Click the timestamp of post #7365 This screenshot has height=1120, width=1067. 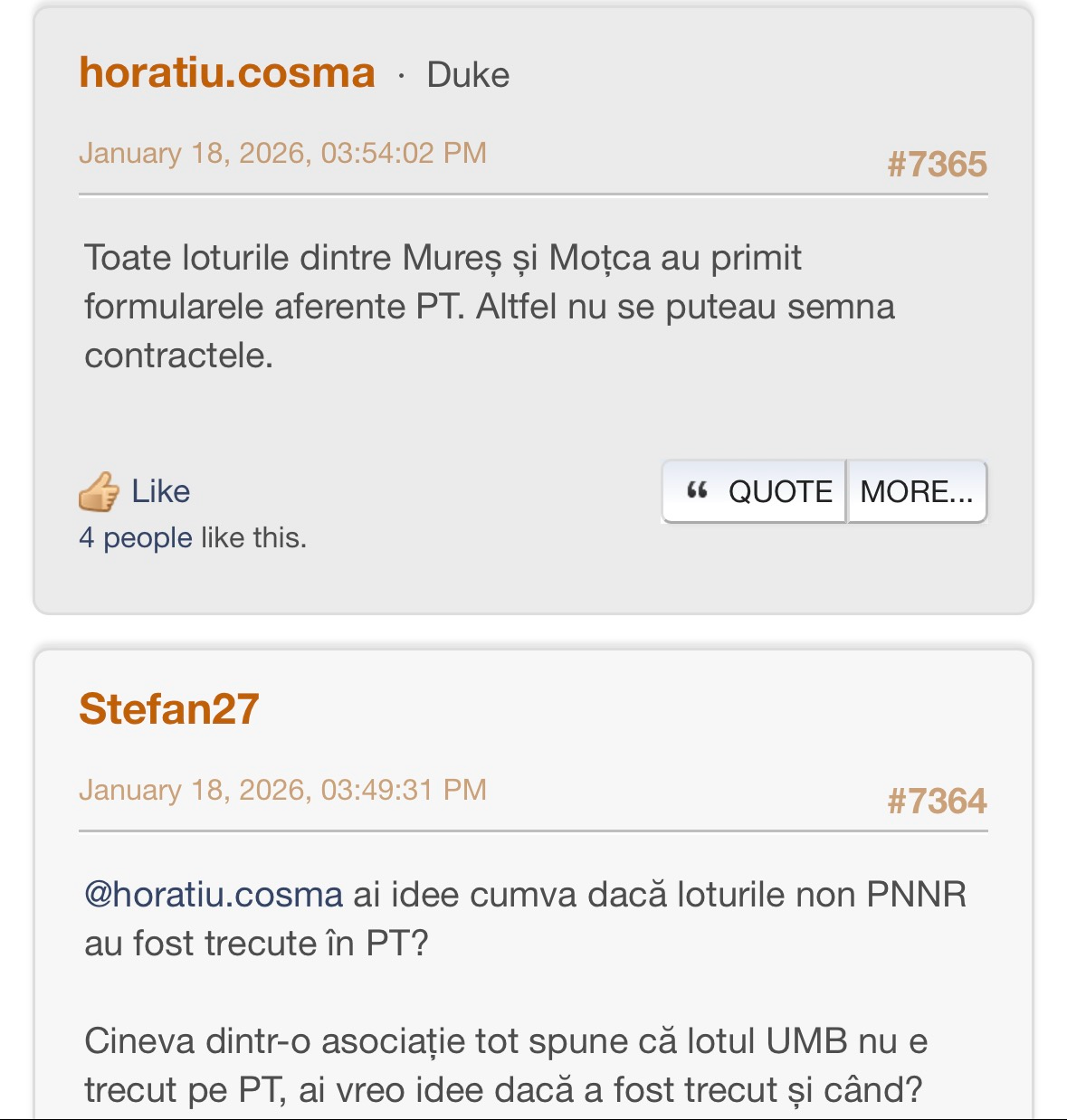(284, 155)
